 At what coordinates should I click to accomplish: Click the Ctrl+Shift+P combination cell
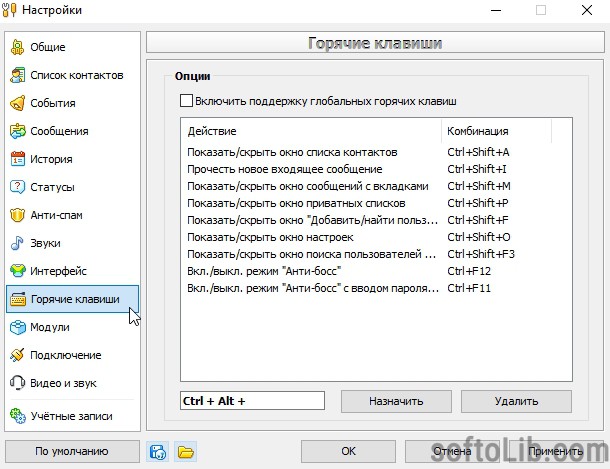pos(478,203)
